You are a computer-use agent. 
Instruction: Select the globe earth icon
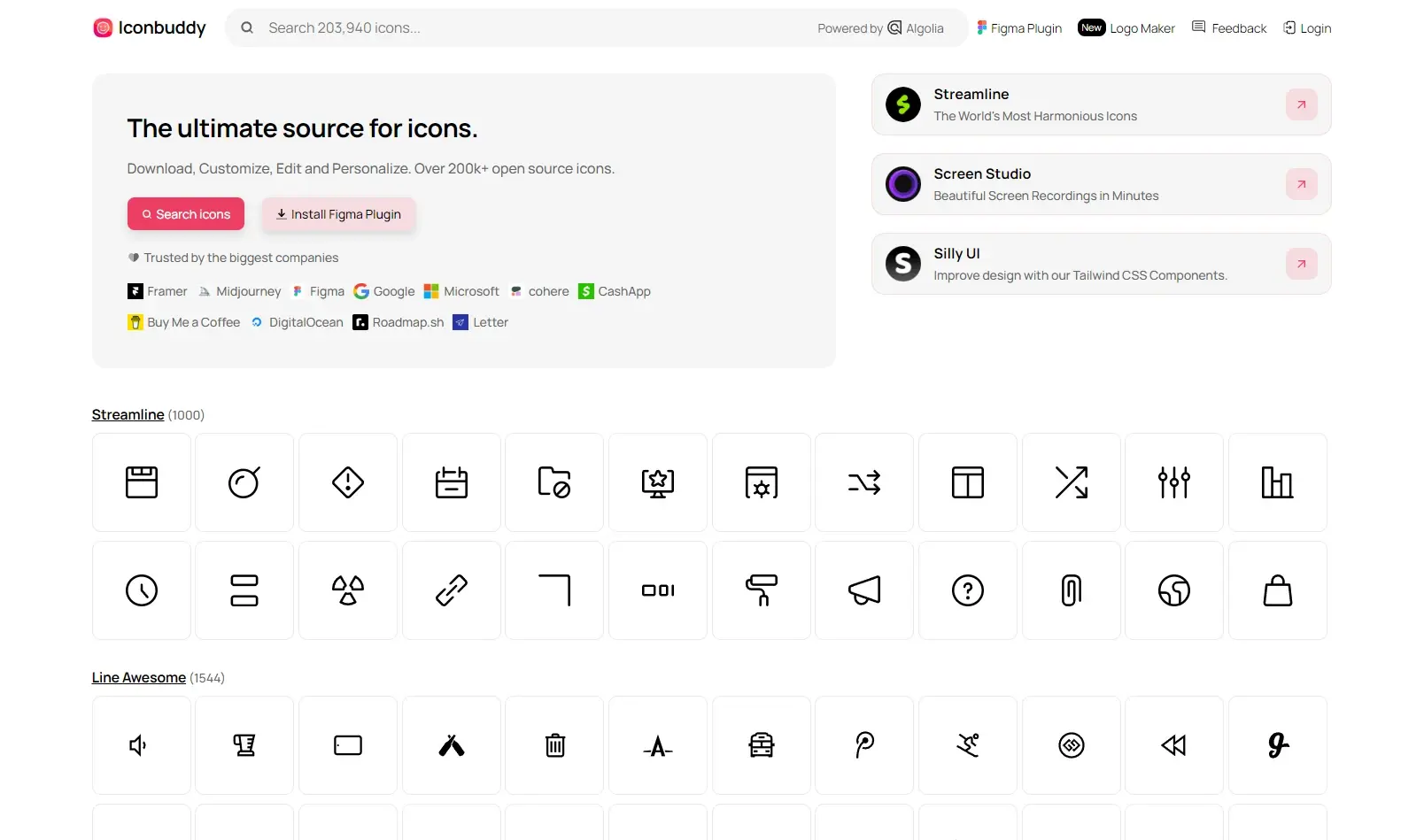pos(1174,590)
